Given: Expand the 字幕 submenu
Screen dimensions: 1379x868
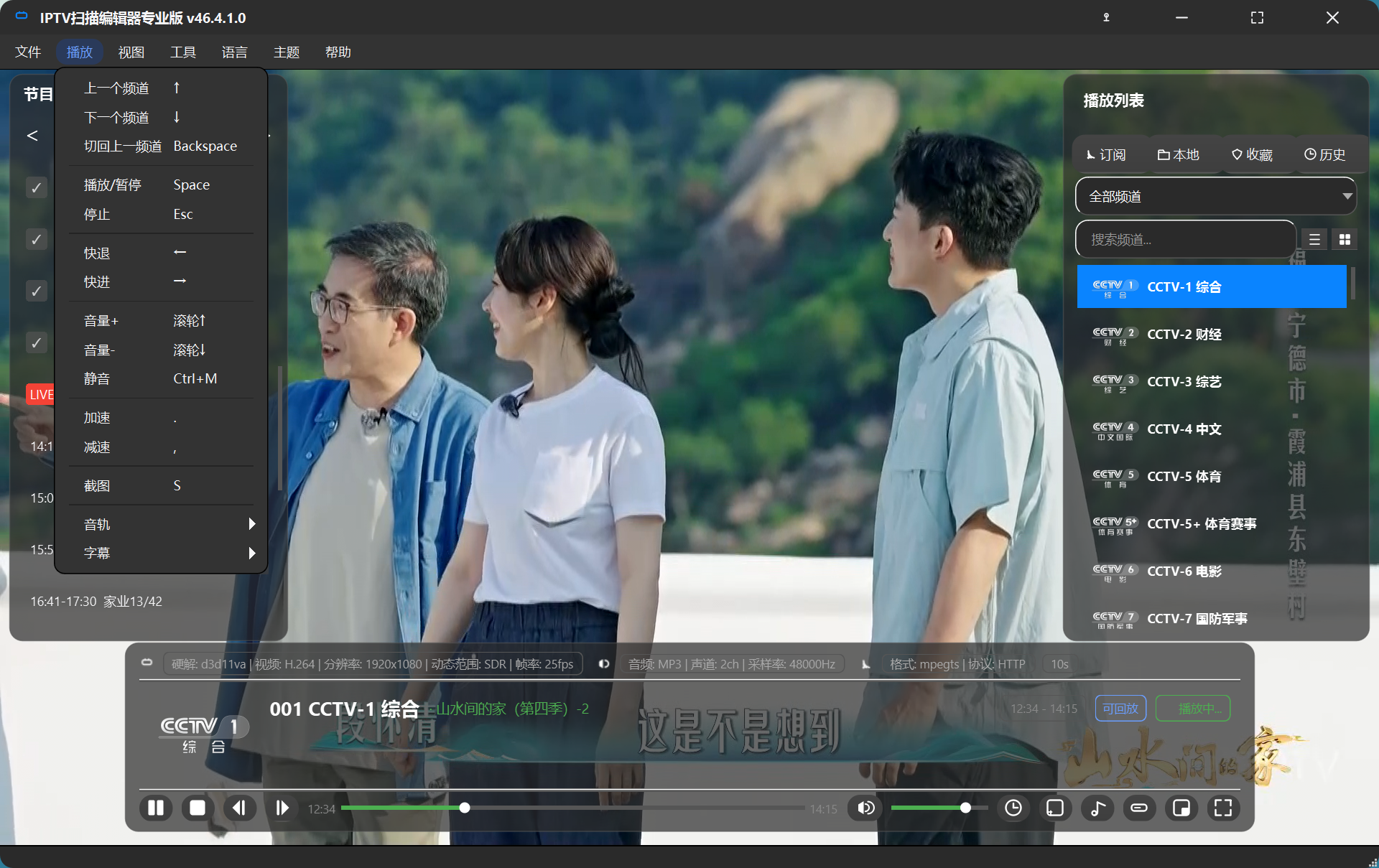Looking at the screenshot, I should 162,553.
